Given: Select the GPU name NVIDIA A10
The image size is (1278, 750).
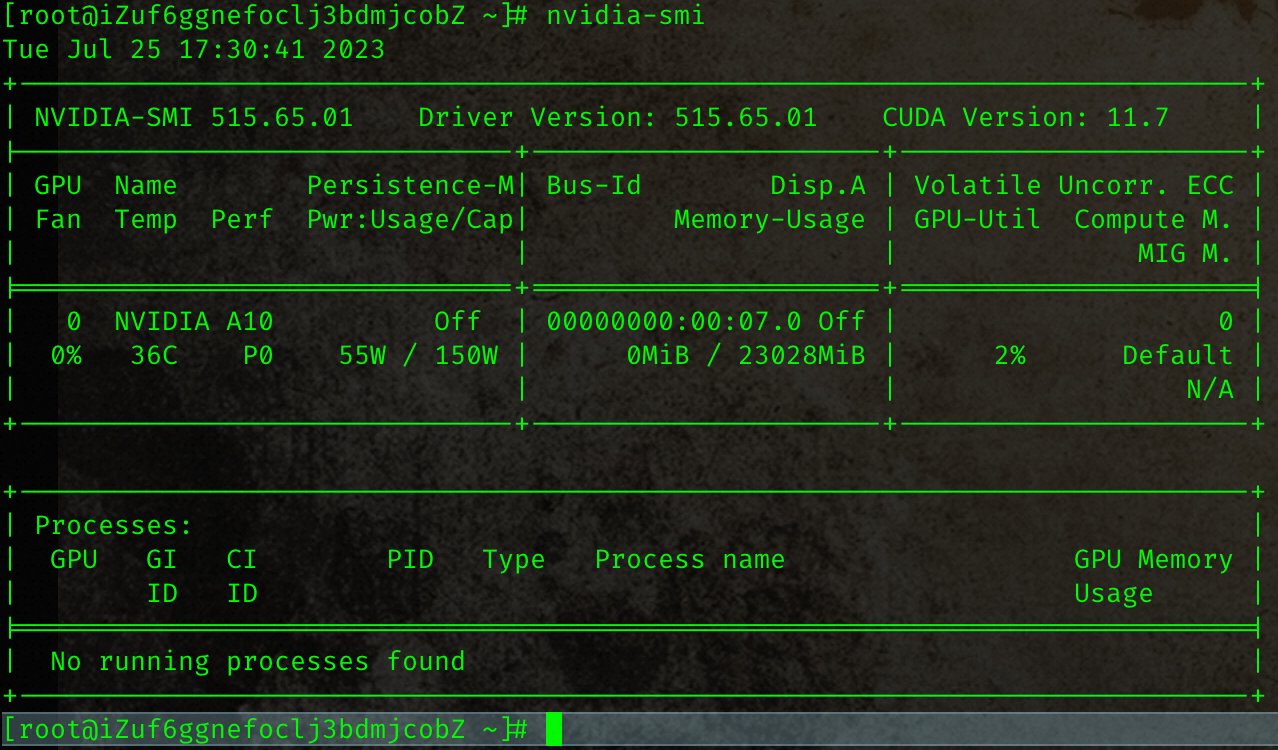Looking at the screenshot, I should pyautogui.click(x=192, y=321).
